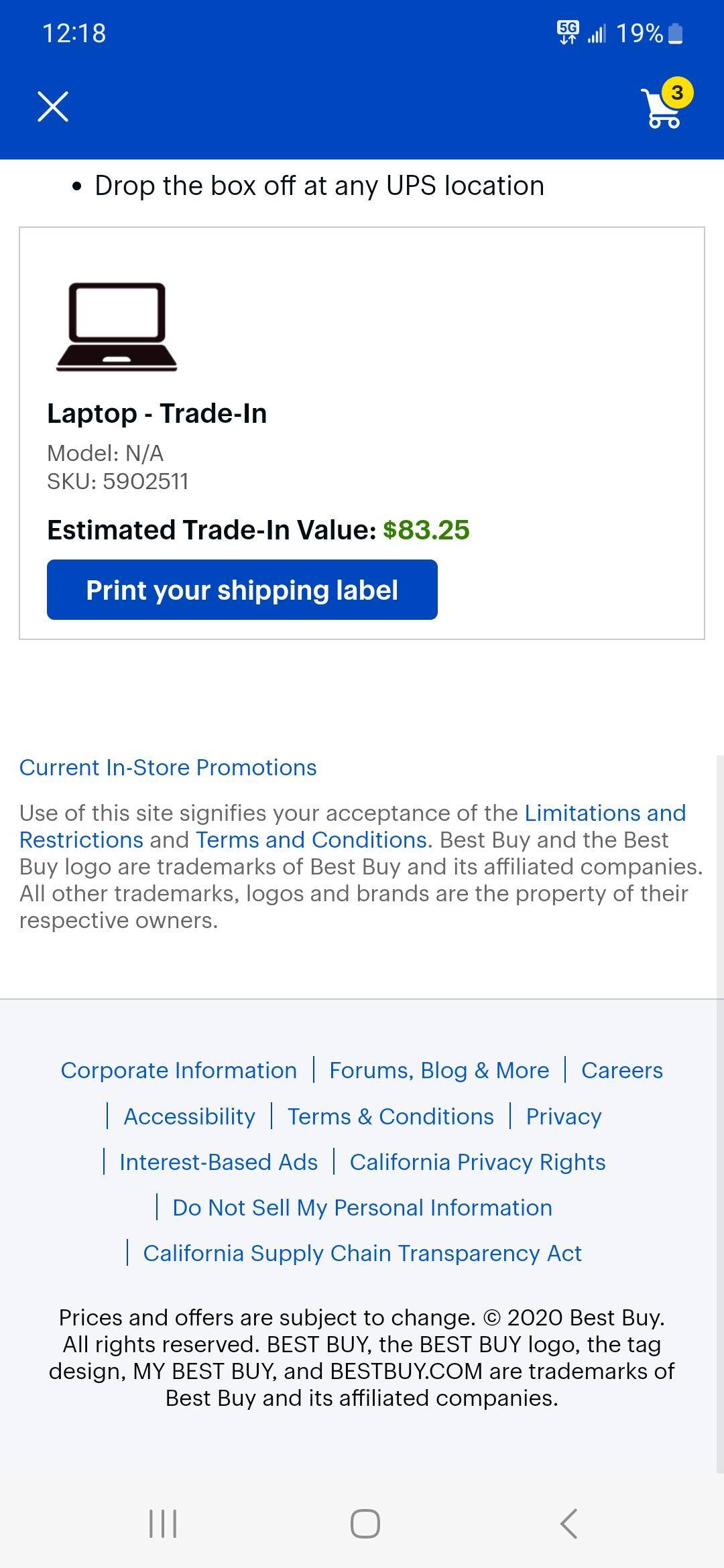Click the laptop trade-in icon
Image resolution: width=724 pixels, height=1568 pixels.
click(x=117, y=326)
